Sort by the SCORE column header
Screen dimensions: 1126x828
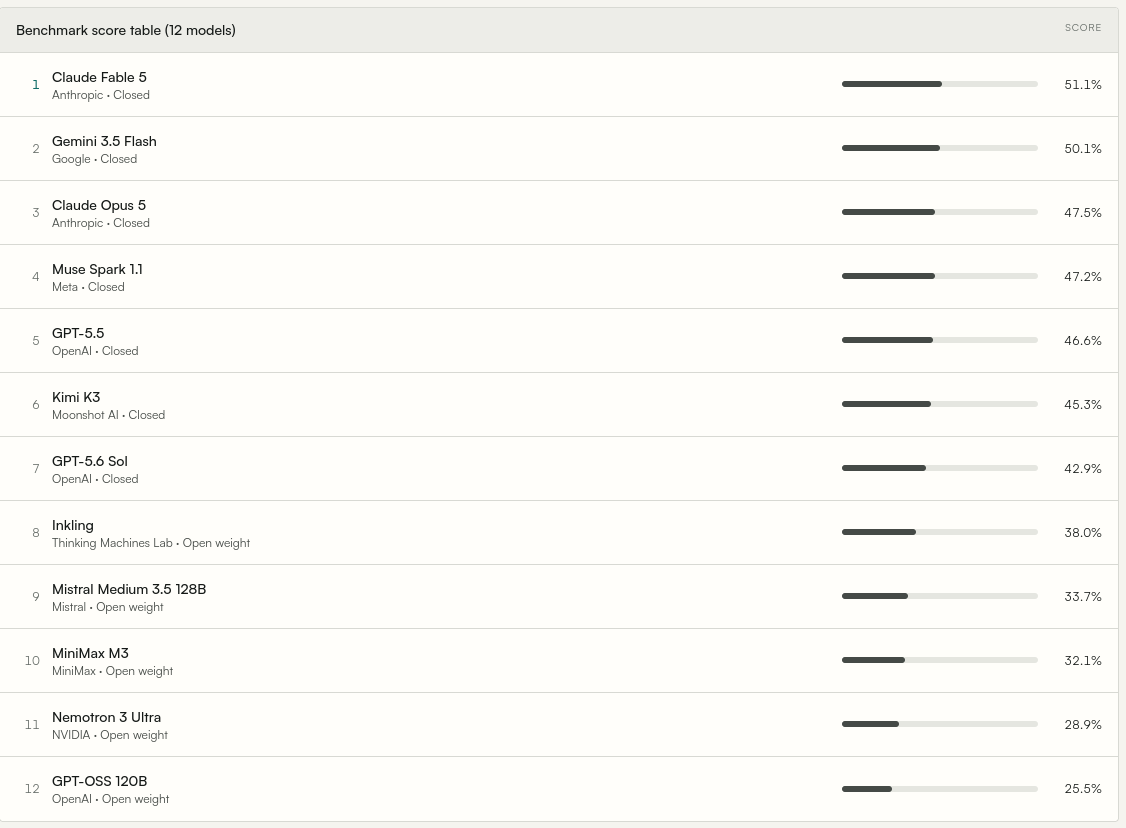pos(1082,27)
